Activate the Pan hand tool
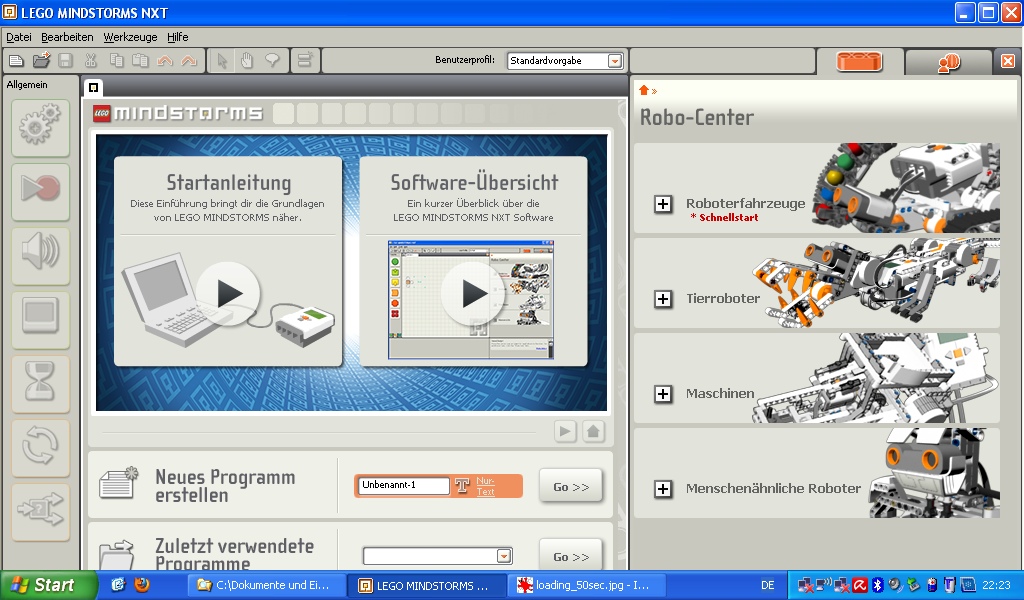1024x600 pixels. tap(246, 60)
